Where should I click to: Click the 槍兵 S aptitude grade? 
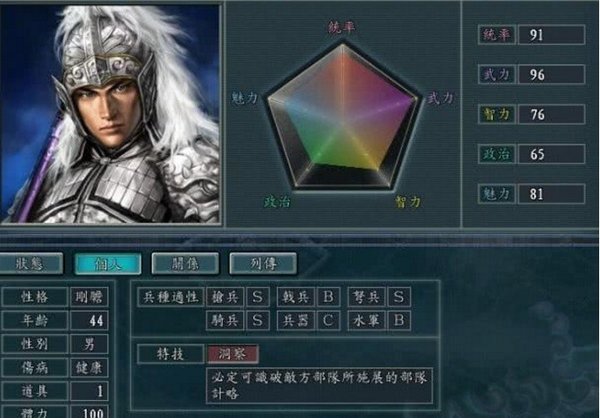coord(258,297)
